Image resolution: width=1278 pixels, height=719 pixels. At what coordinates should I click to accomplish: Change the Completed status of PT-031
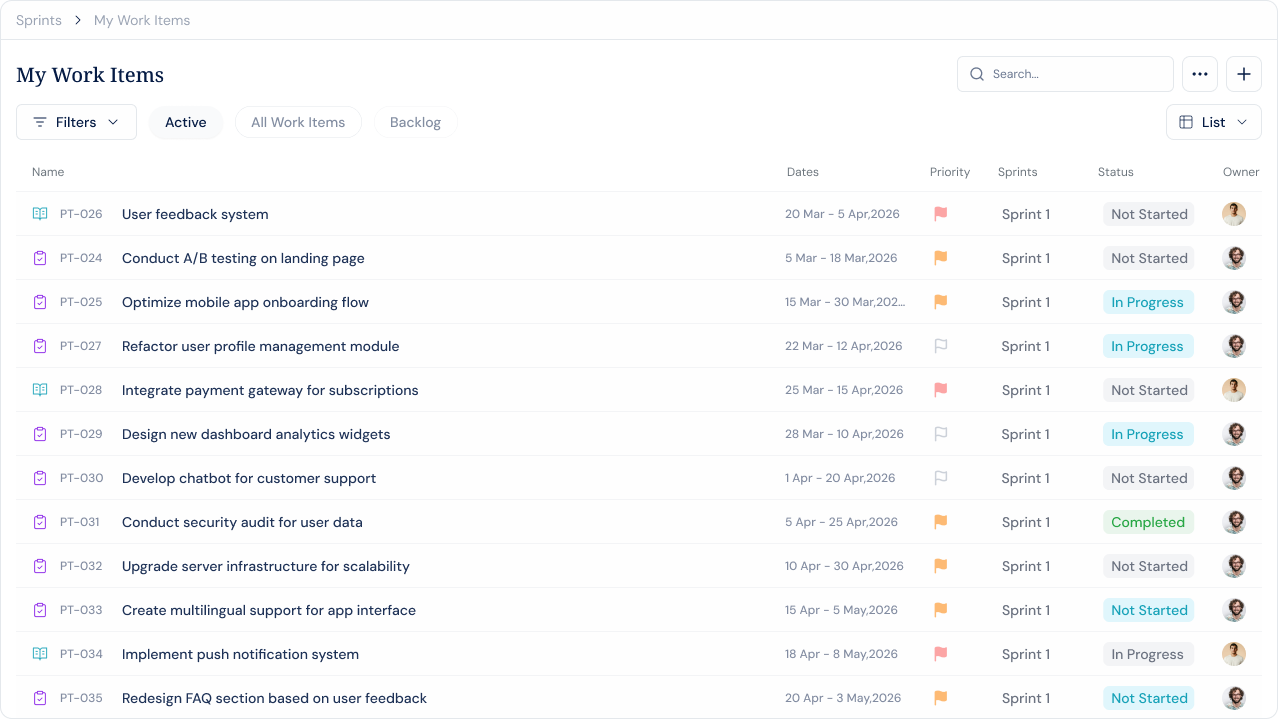(x=1148, y=522)
